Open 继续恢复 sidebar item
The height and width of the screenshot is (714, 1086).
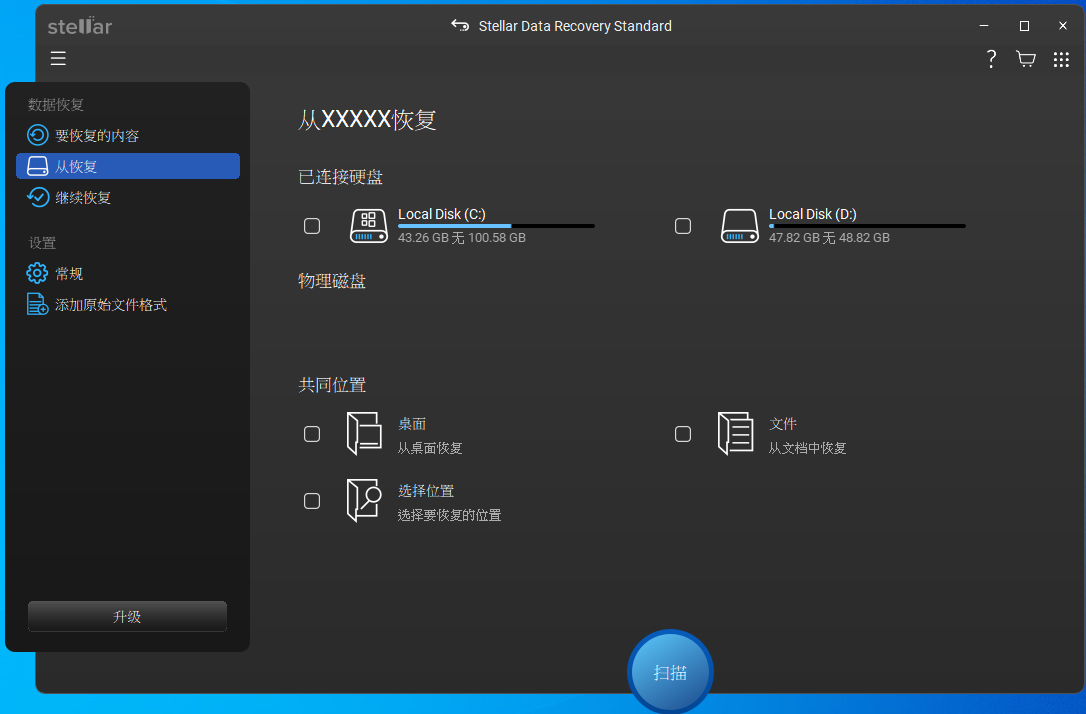point(128,197)
